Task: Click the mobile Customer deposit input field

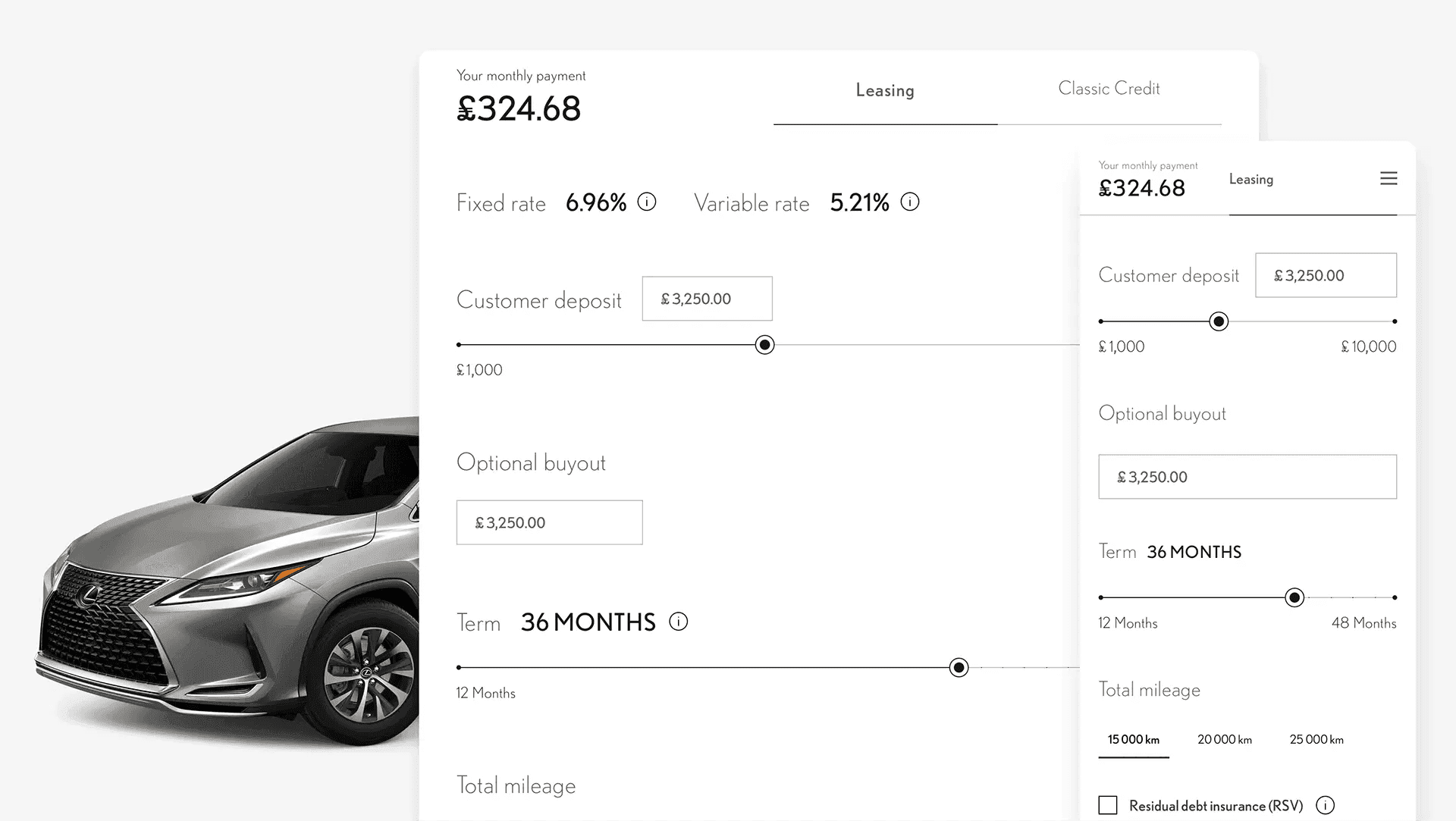Action: pyautogui.click(x=1326, y=275)
